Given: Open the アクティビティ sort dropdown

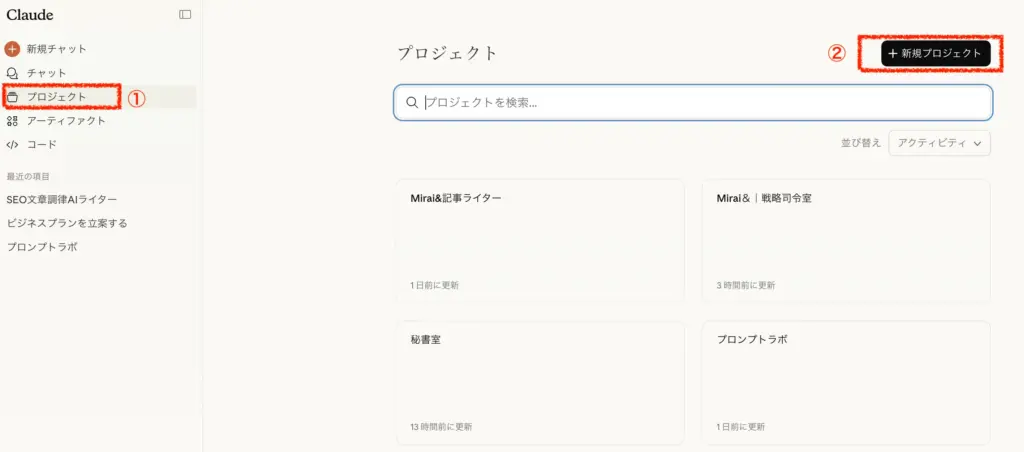Looking at the screenshot, I should coord(939,143).
